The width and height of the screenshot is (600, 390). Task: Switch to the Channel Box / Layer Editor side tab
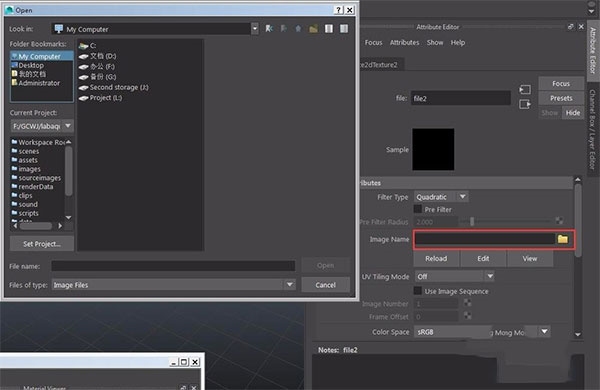pyautogui.click(x=592, y=130)
